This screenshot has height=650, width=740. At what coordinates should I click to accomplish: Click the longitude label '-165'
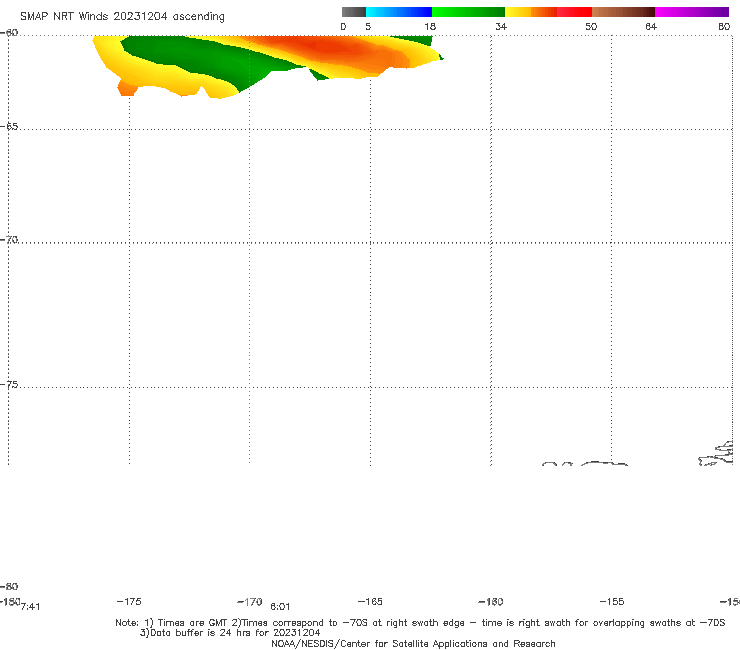pos(370,601)
